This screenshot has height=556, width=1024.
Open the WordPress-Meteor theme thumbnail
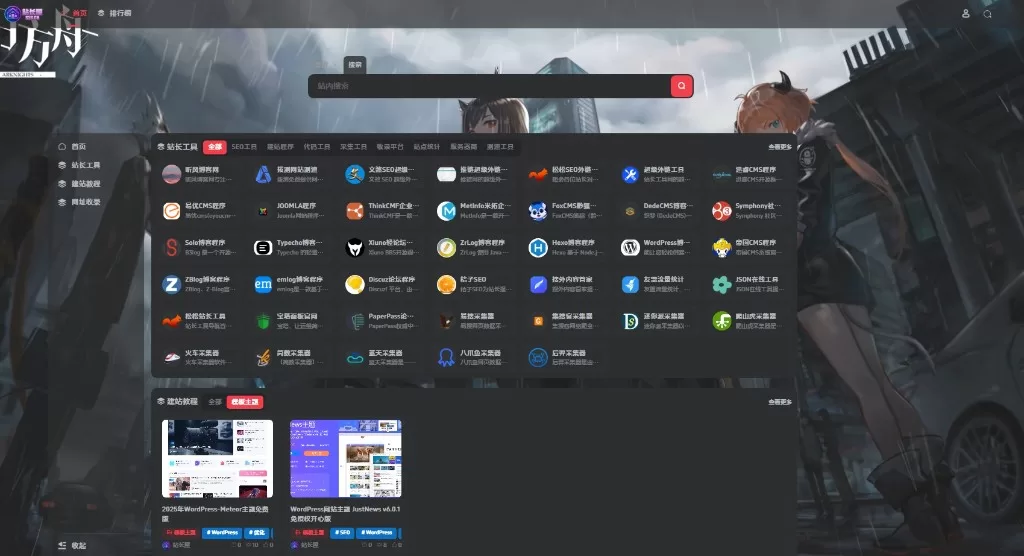point(217,458)
